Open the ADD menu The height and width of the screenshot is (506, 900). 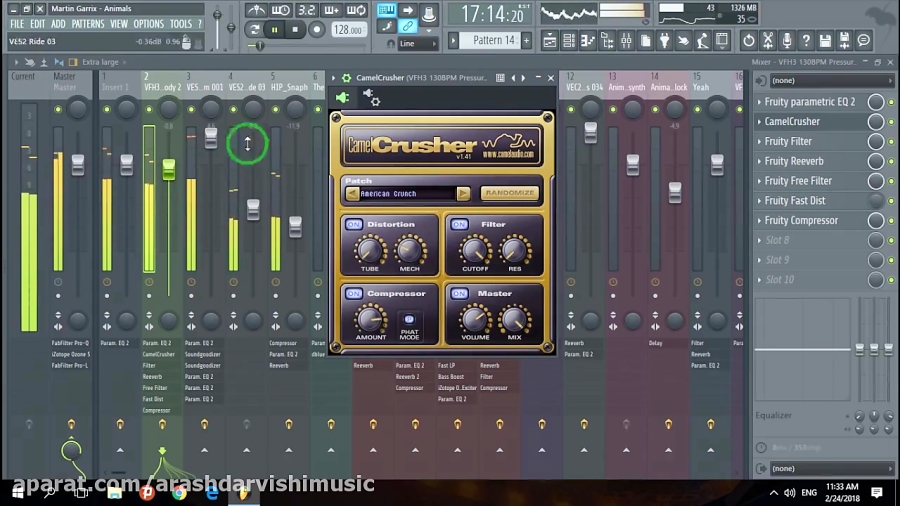point(58,24)
